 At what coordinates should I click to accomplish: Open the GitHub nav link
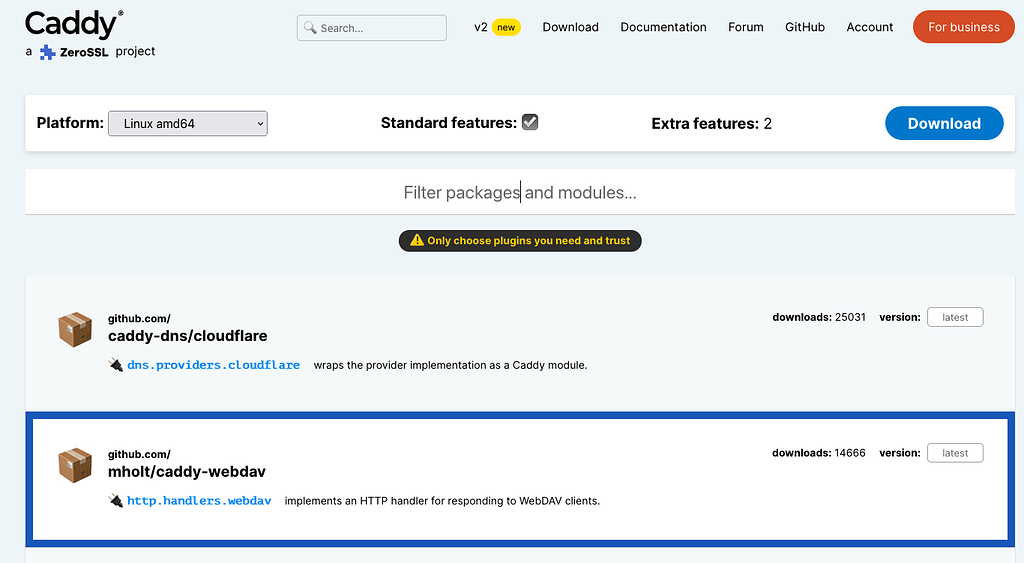(805, 27)
